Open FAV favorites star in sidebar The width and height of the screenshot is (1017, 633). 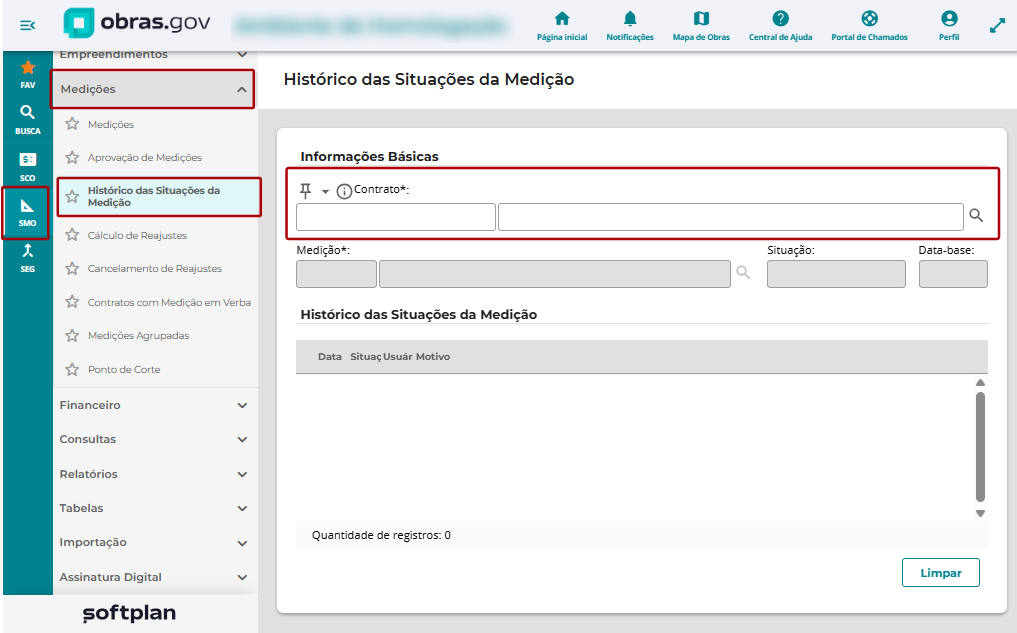pos(28,74)
